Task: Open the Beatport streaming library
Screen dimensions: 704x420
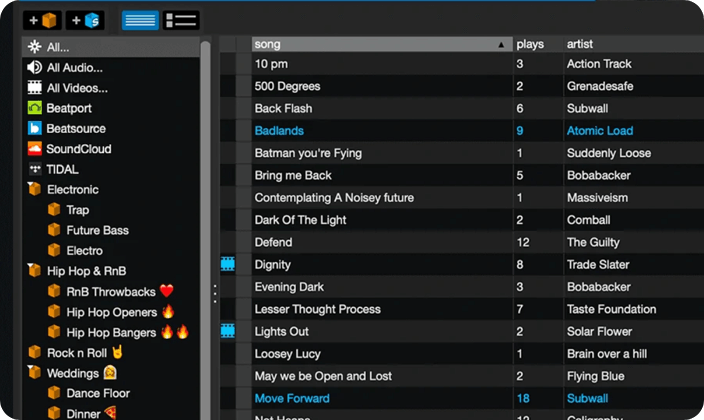Action: coord(68,108)
